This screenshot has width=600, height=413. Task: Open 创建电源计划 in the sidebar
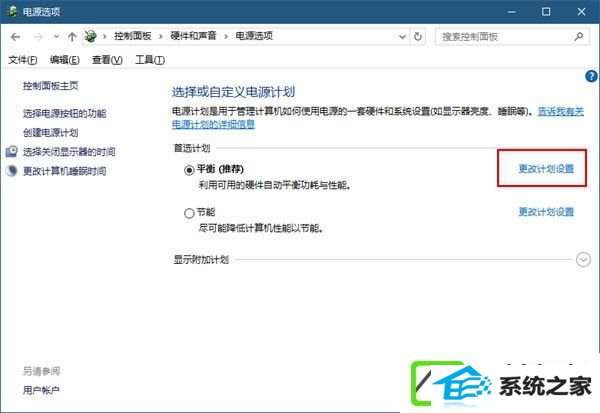(51, 133)
